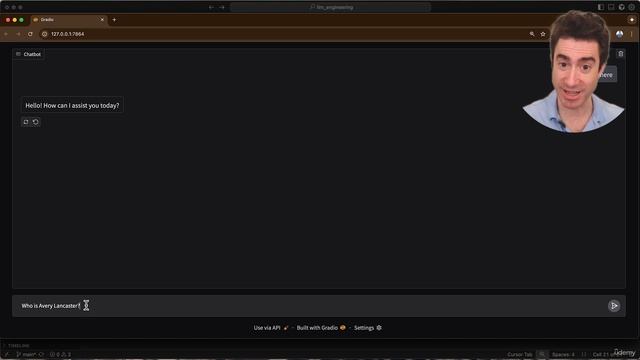
Task: Open the browser three-dot menu
Action: pos(631,34)
